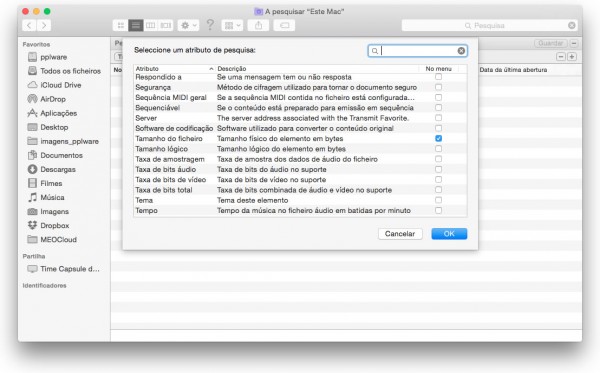Open MEOCloud in the sidebar
600x373 pixels.
click(52, 239)
